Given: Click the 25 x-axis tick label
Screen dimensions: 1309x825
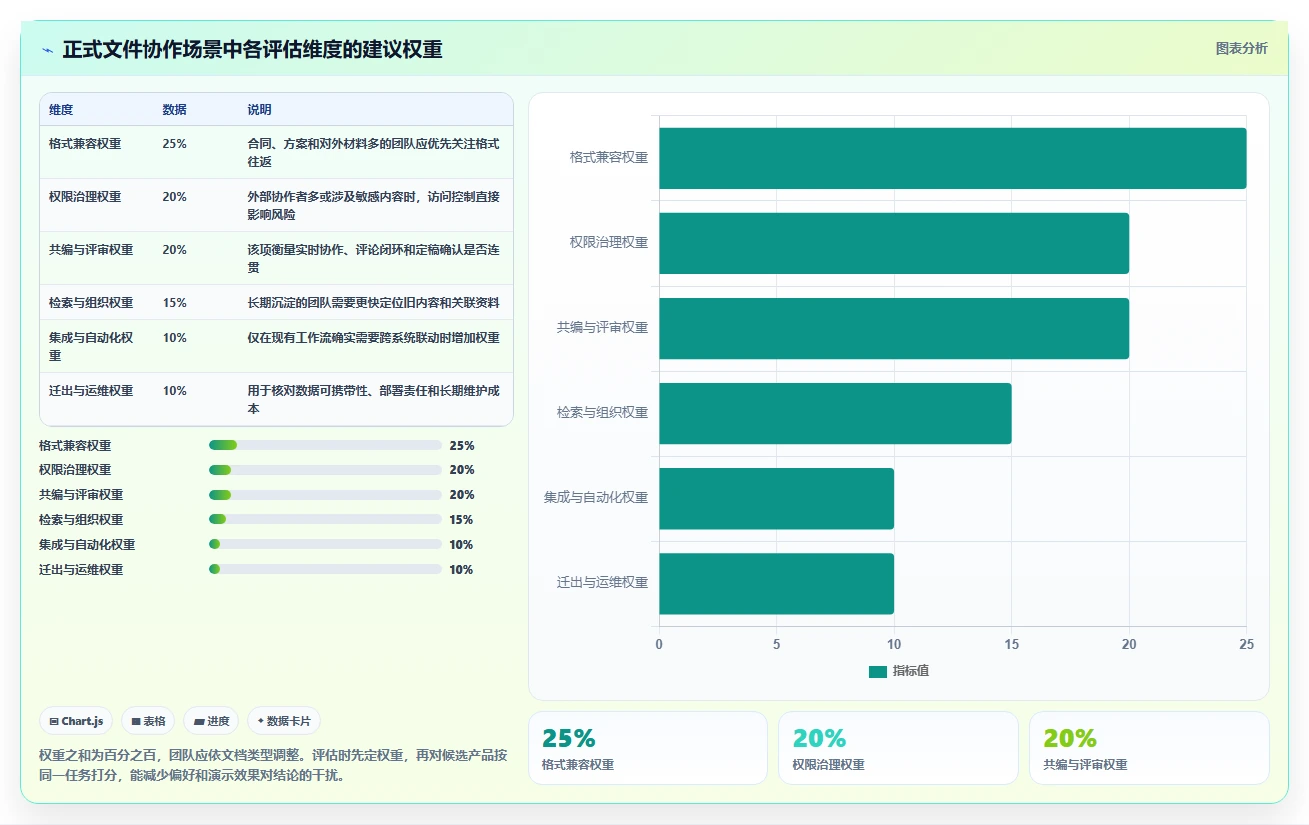Looking at the screenshot, I should [1246, 645].
